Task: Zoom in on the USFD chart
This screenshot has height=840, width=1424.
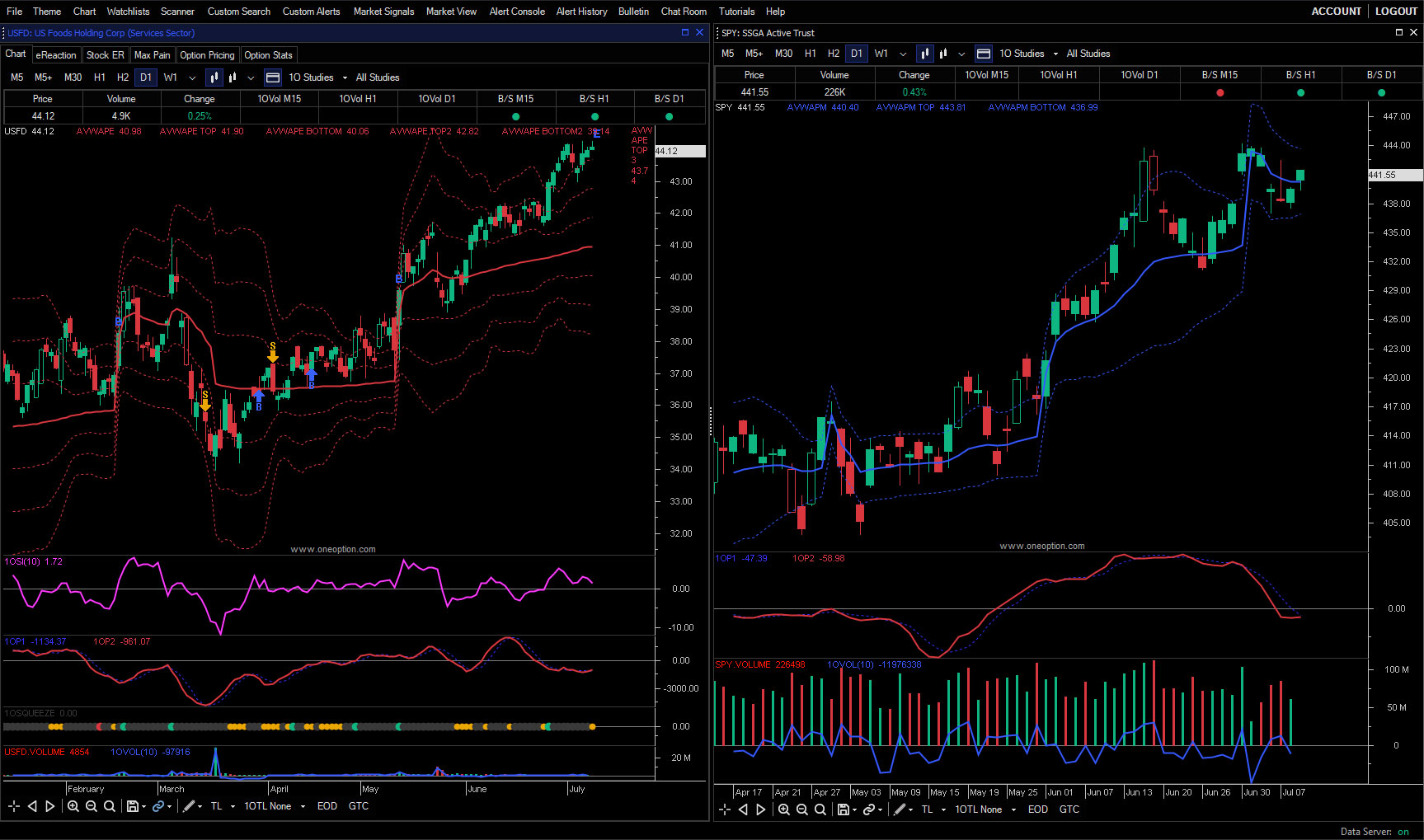Action: 73,806
